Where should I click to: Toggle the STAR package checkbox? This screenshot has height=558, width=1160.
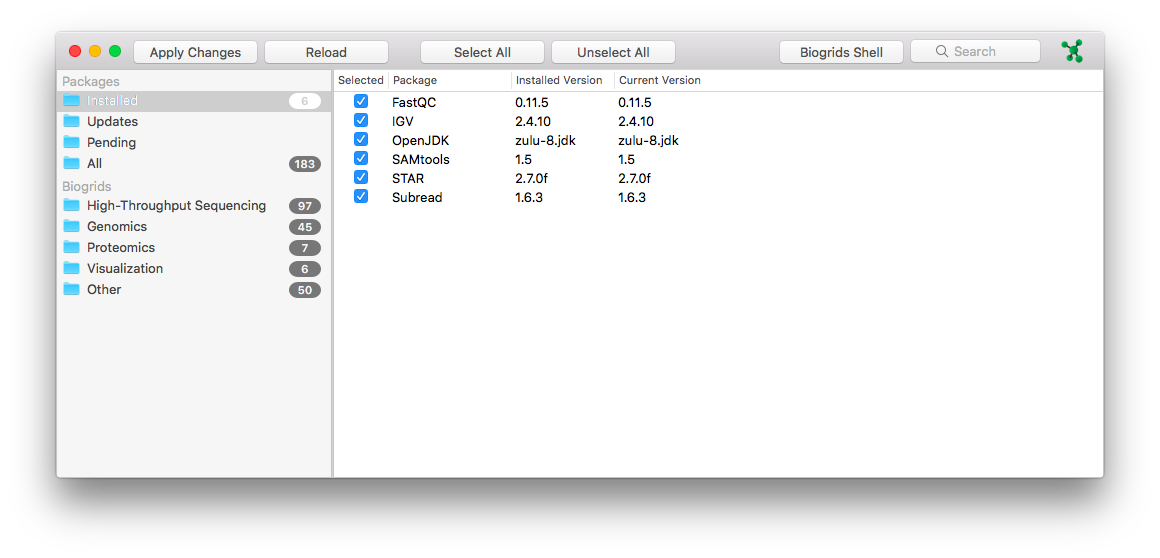(x=361, y=178)
